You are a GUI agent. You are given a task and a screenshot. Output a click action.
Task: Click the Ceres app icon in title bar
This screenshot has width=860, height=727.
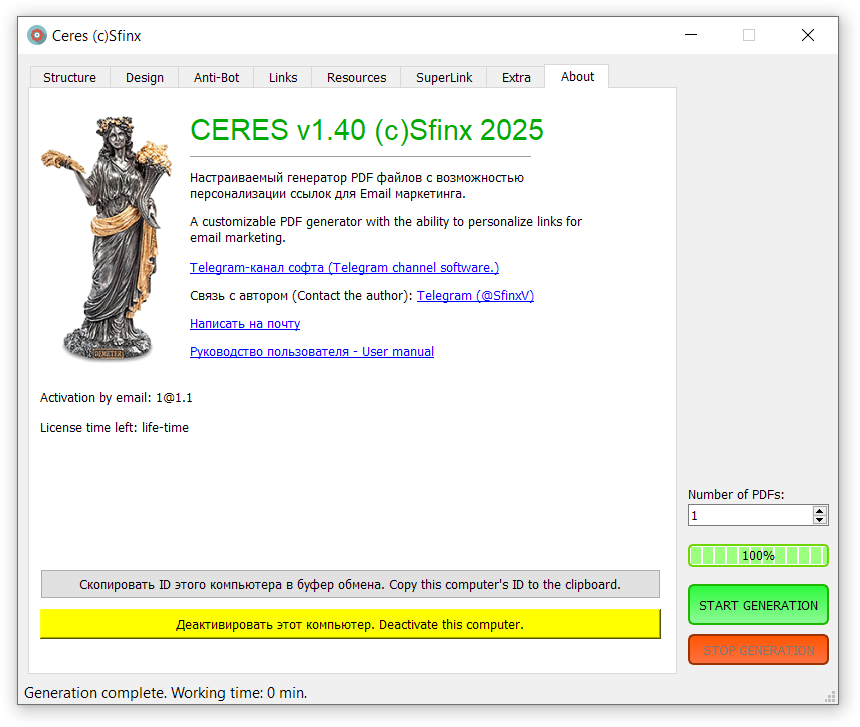pos(37,35)
